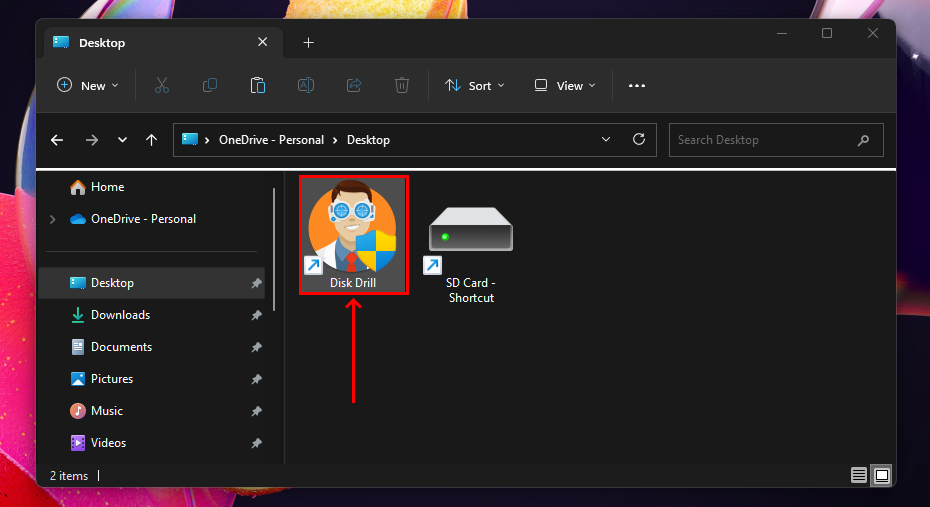930x507 pixels.
Task: Click the navigation pane scrollbar
Action: coord(274,249)
